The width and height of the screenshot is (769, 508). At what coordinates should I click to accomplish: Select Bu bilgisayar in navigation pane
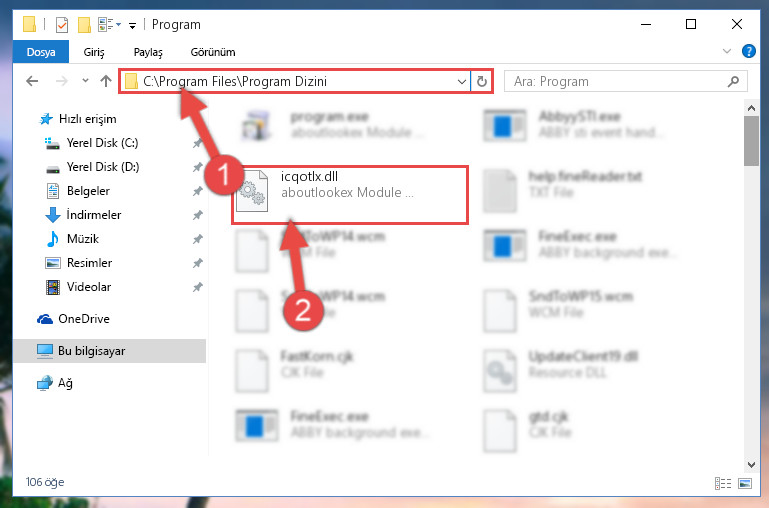(109, 351)
